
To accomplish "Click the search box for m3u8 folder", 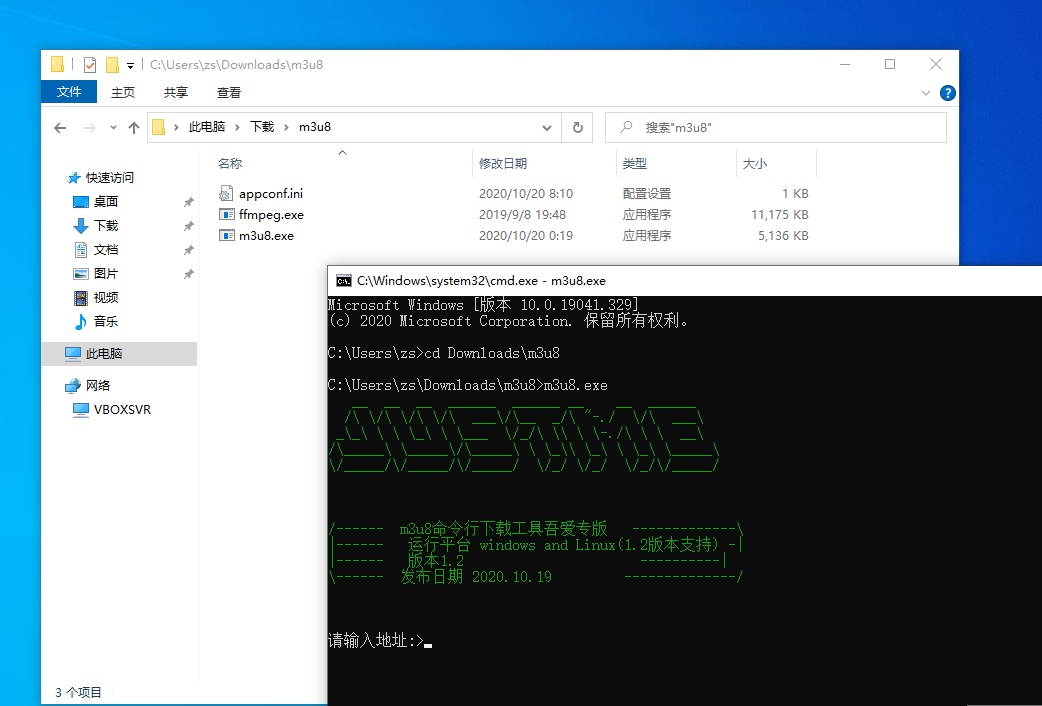I will [x=776, y=128].
